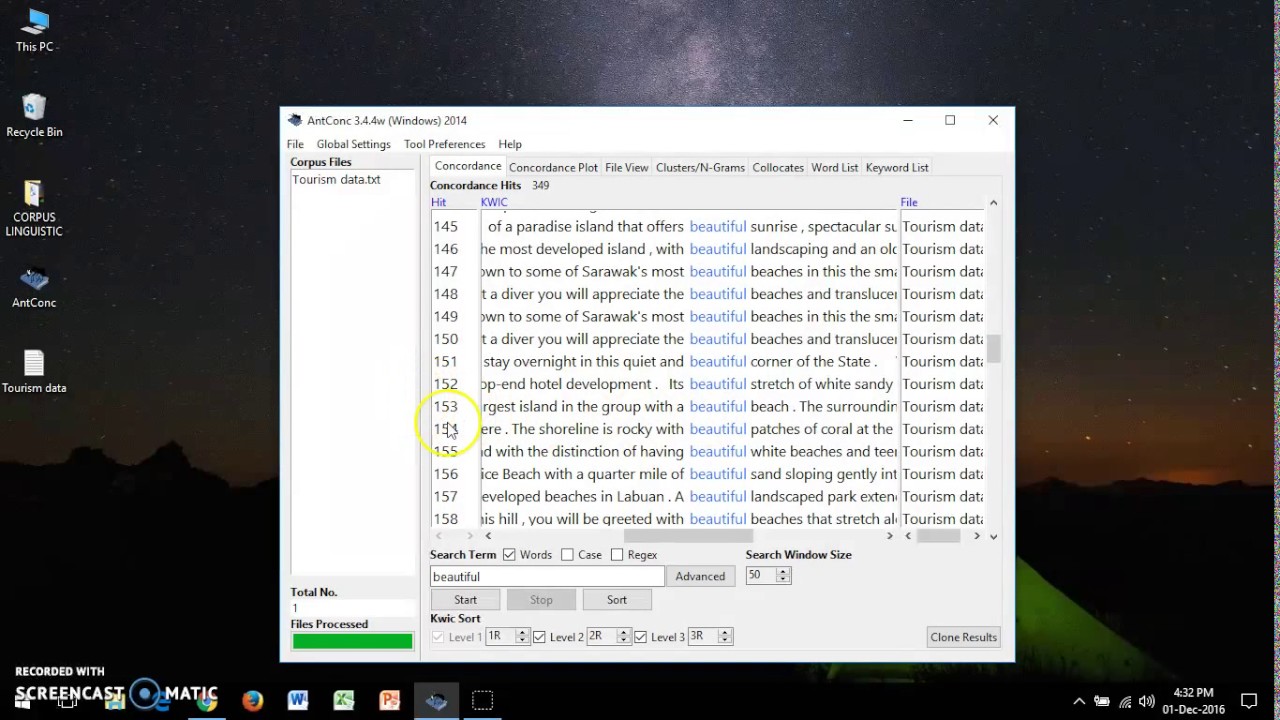Image resolution: width=1280 pixels, height=720 pixels.
Task: Open the File menu
Action: coord(295,144)
